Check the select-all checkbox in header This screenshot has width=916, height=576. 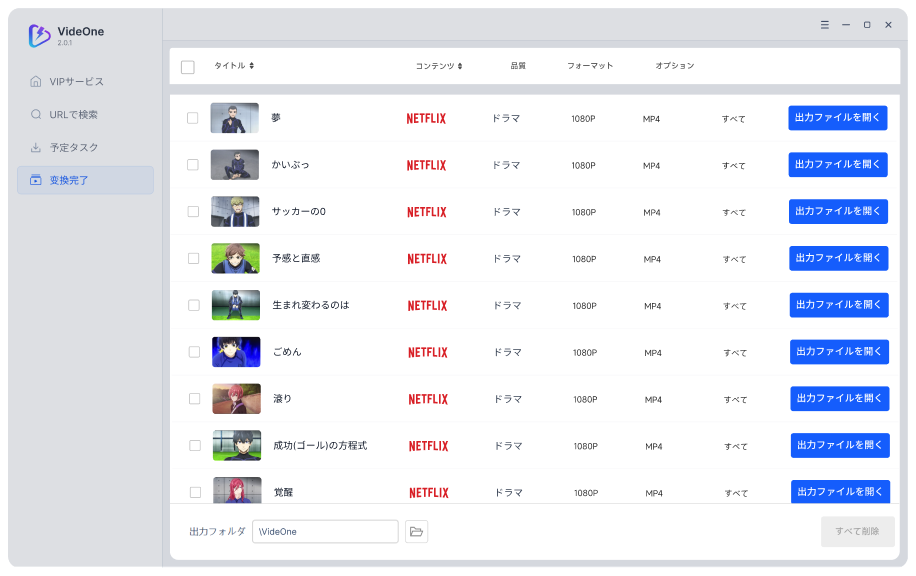188,67
